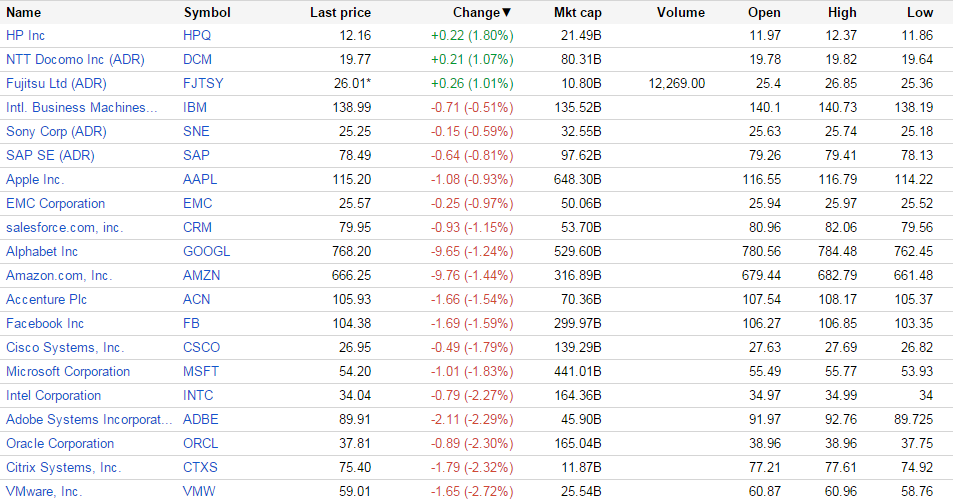Open the Fujitsu Ltd (ADR) link

(55, 83)
